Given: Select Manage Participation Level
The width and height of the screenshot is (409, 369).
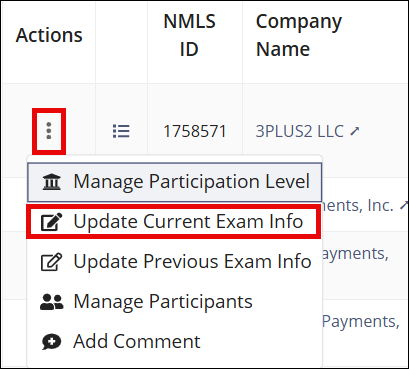Looking at the screenshot, I should coord(174,182).
